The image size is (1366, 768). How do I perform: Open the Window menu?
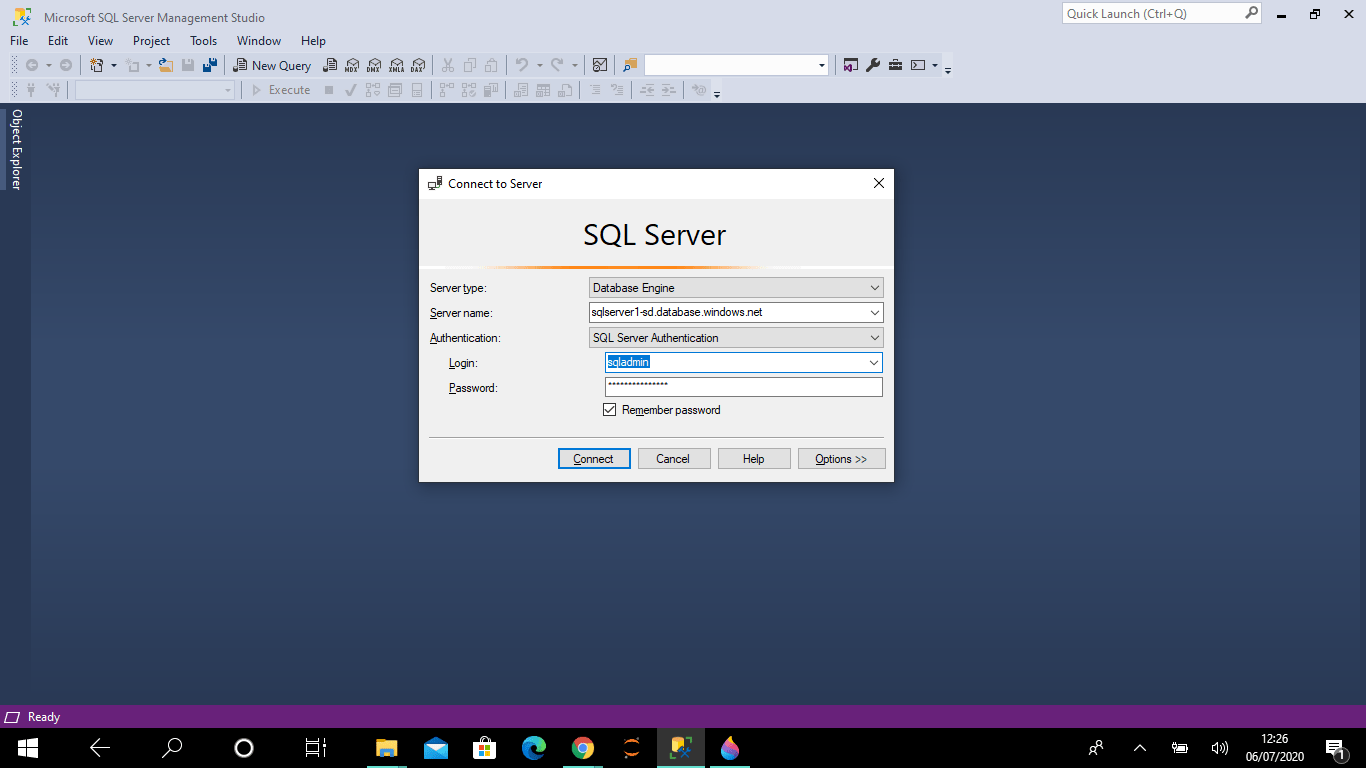coord(259,41)
